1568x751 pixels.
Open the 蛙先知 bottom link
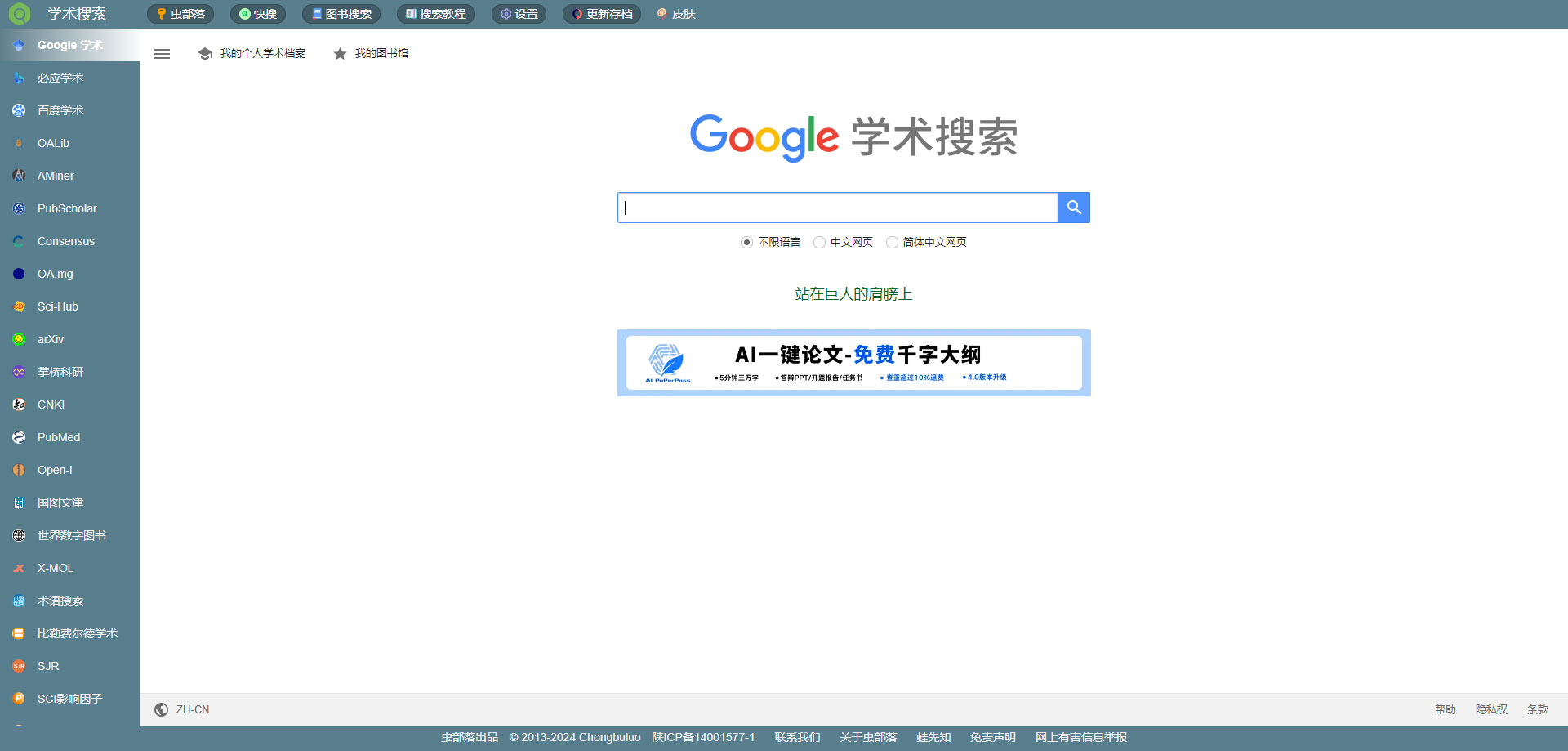[933, 737]
